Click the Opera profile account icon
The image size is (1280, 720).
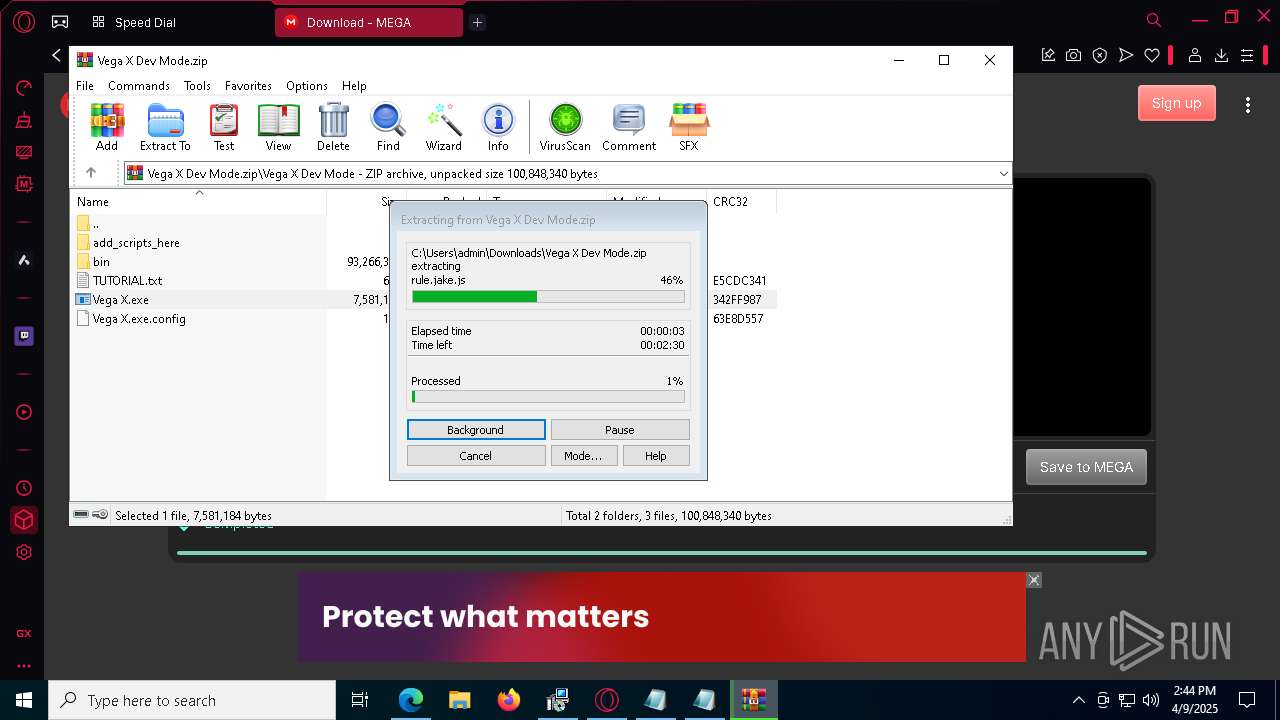click(1194, 56)
